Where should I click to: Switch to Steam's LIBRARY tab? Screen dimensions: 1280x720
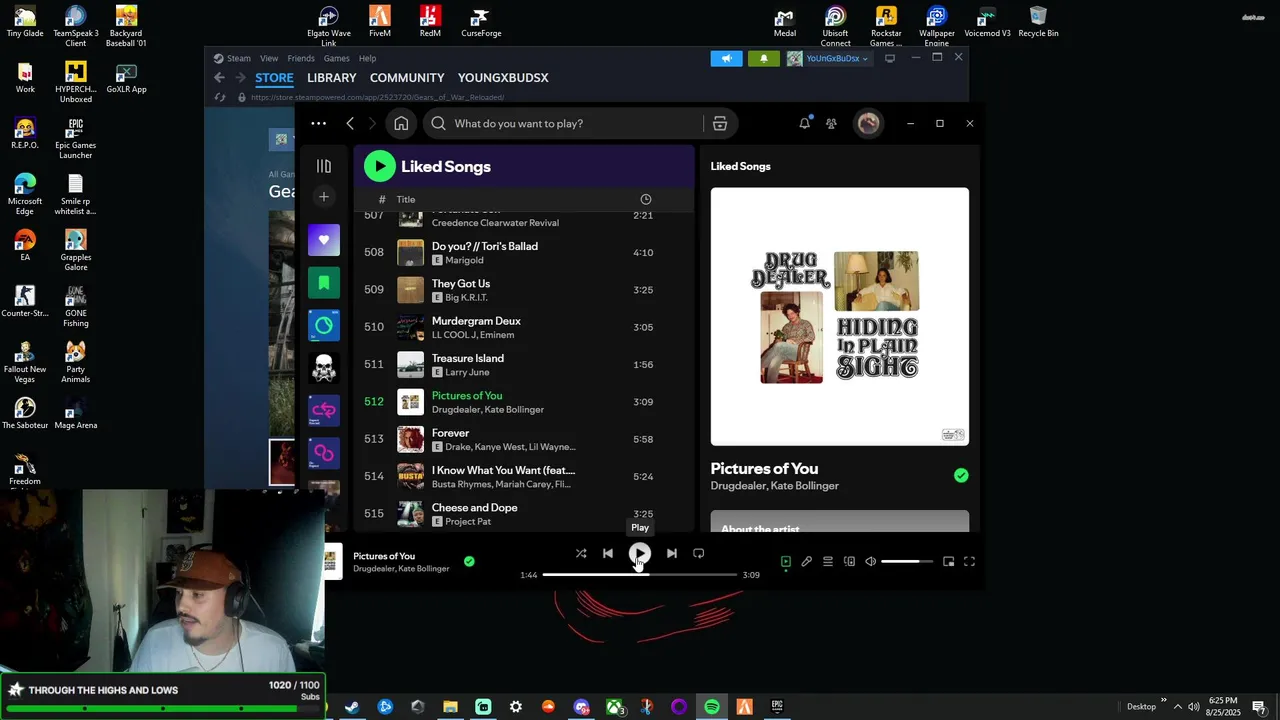pyautogui.click(x=331, y=77)
